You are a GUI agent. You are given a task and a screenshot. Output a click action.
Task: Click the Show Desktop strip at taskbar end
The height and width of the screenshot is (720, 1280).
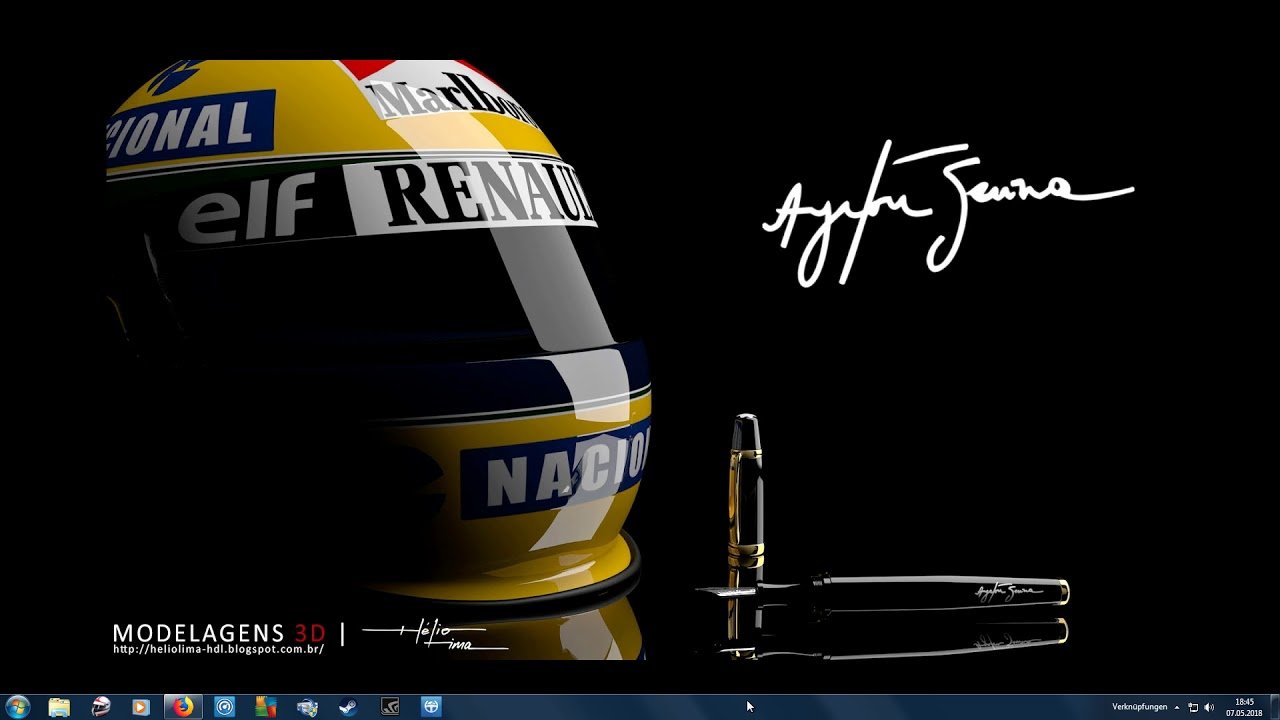coord(1275,707)
